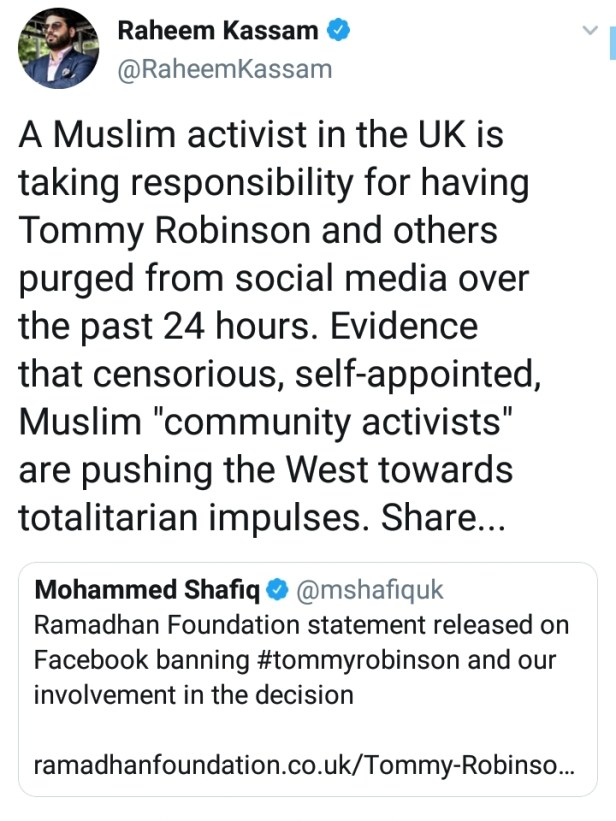Click the "A Muslim activist in the UK" line
The width and height of the screenshot is (616, 821).
coord(259,136)
